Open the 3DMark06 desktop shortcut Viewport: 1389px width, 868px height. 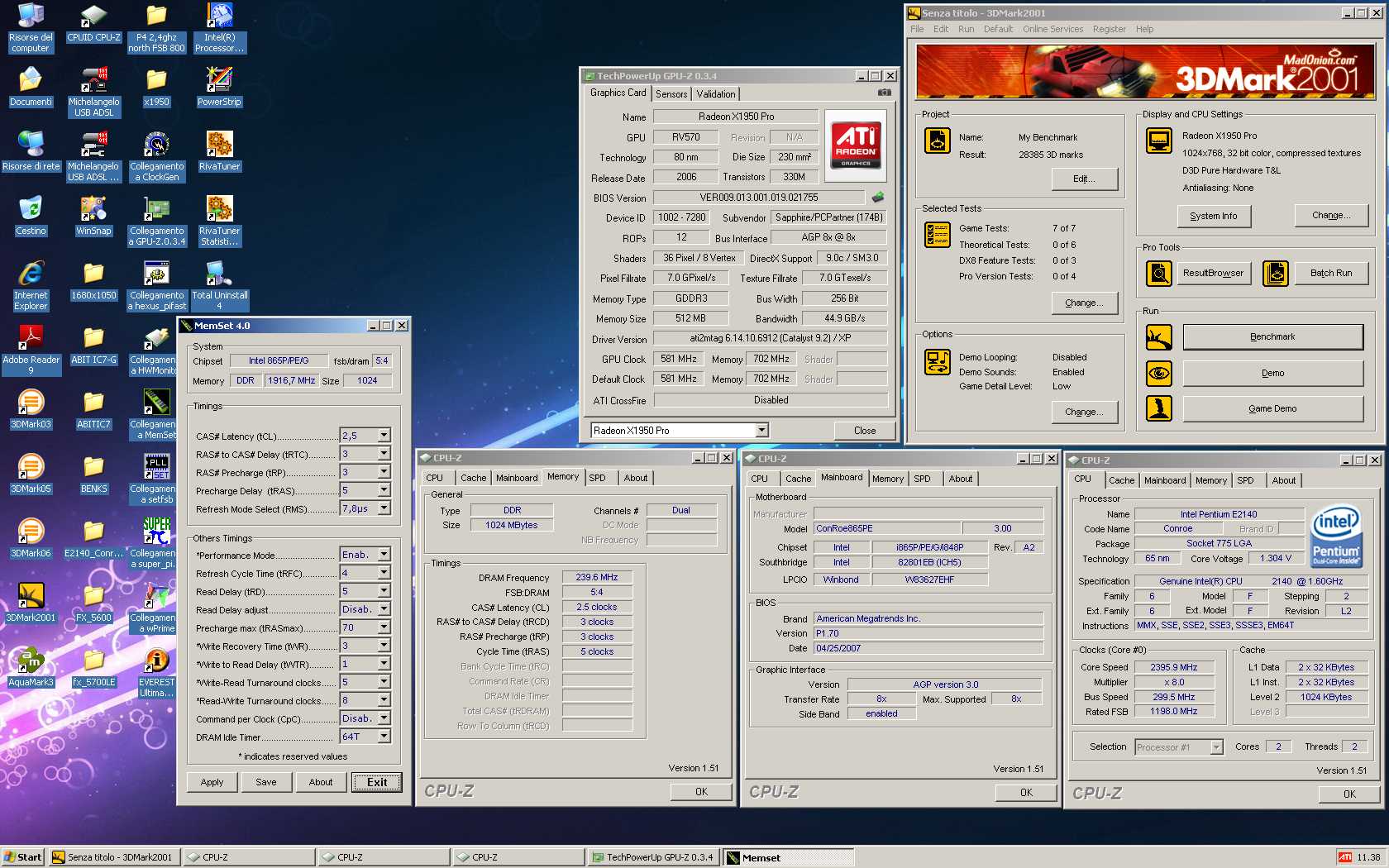[31, 538]
